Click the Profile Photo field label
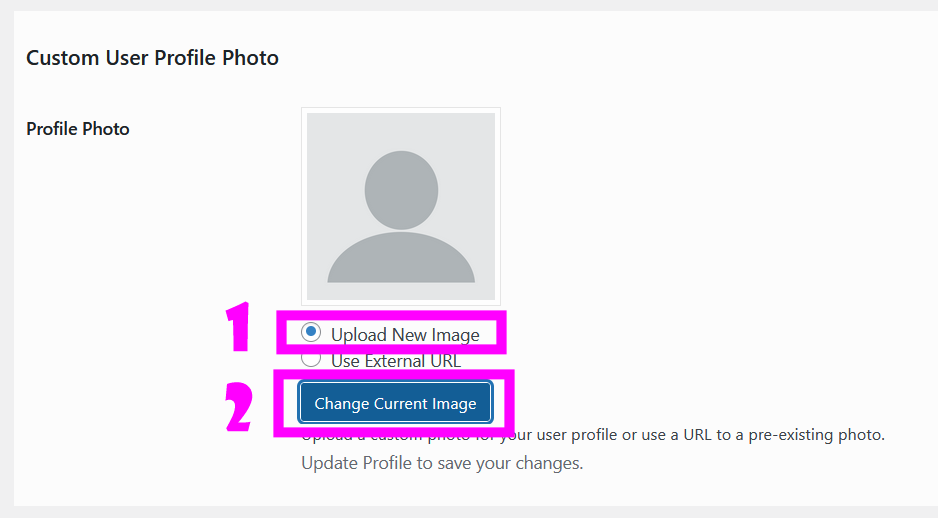 pos(78,129)
